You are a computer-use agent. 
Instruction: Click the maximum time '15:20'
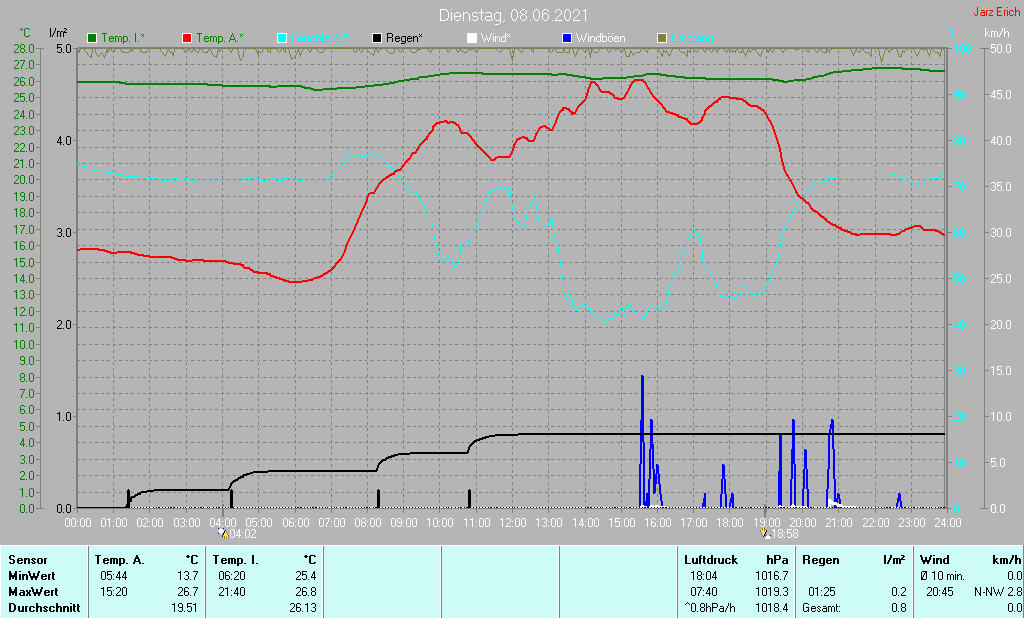(114, 592)
